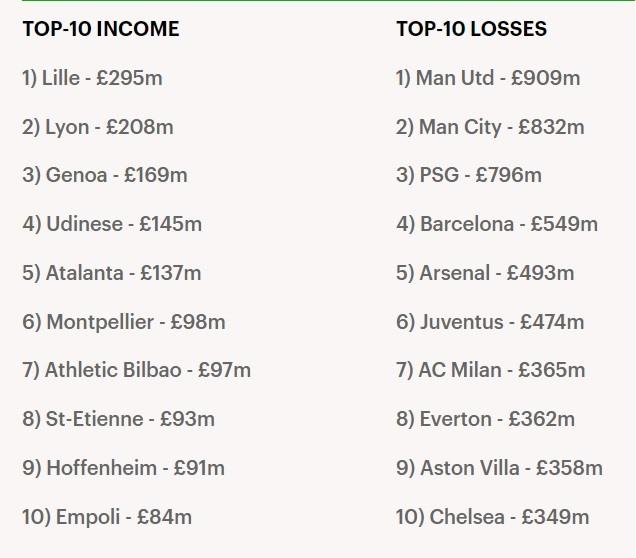Select the Lille £295m entry
The image size is (636, 558).
click(x=92, y=78)
